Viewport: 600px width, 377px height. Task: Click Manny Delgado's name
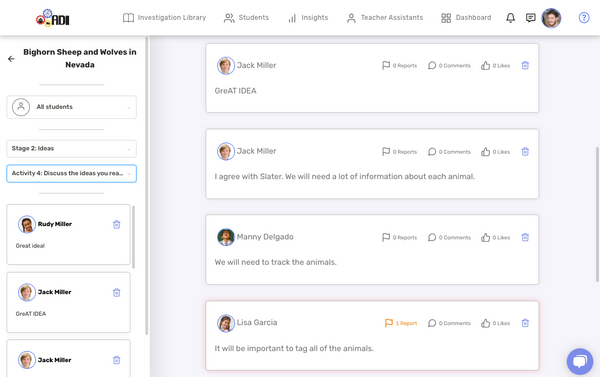coord(265,237)
